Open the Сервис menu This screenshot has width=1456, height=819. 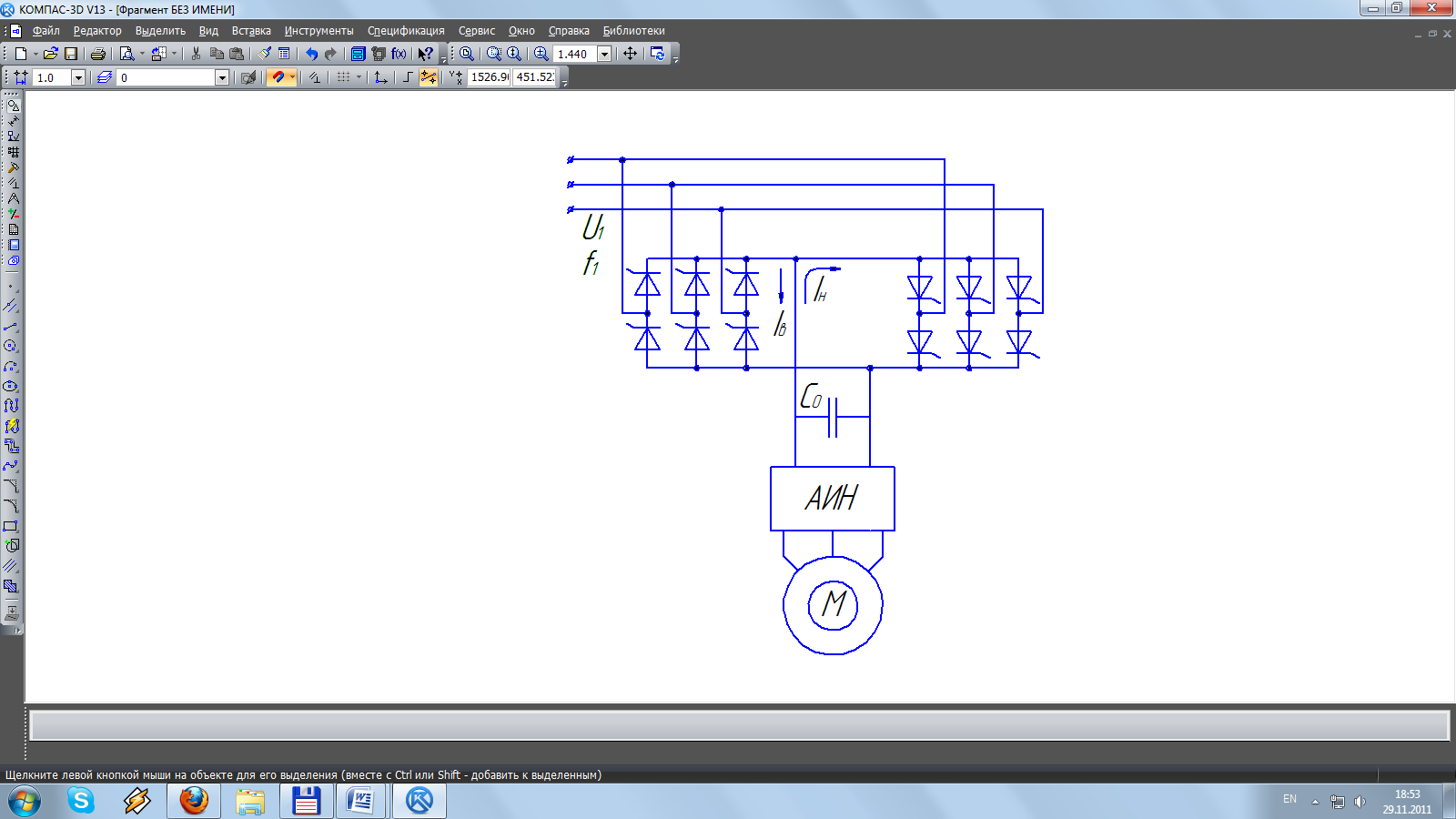tap(477, 31)
